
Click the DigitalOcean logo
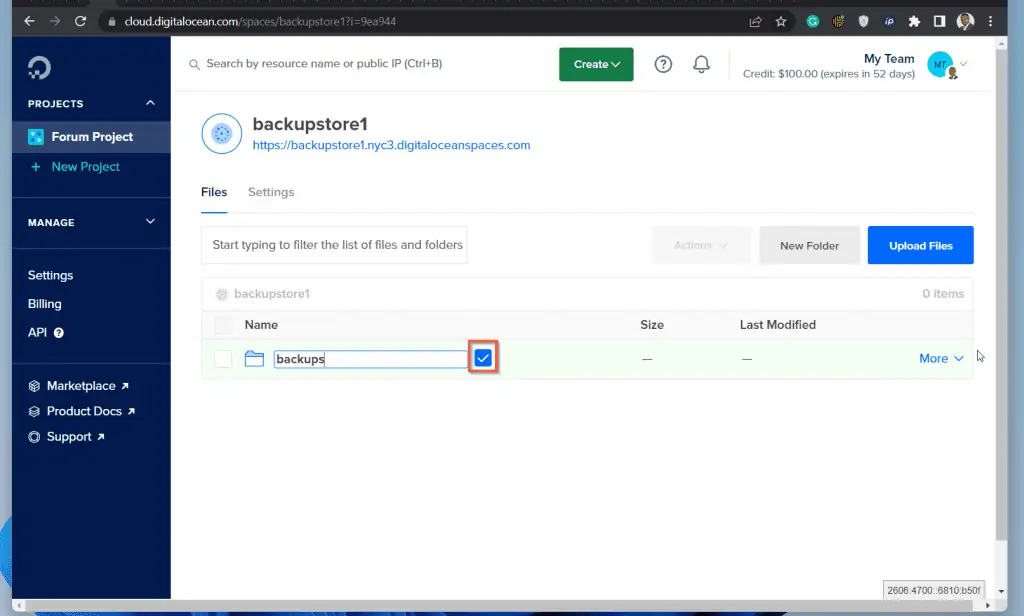click(39, 68)
